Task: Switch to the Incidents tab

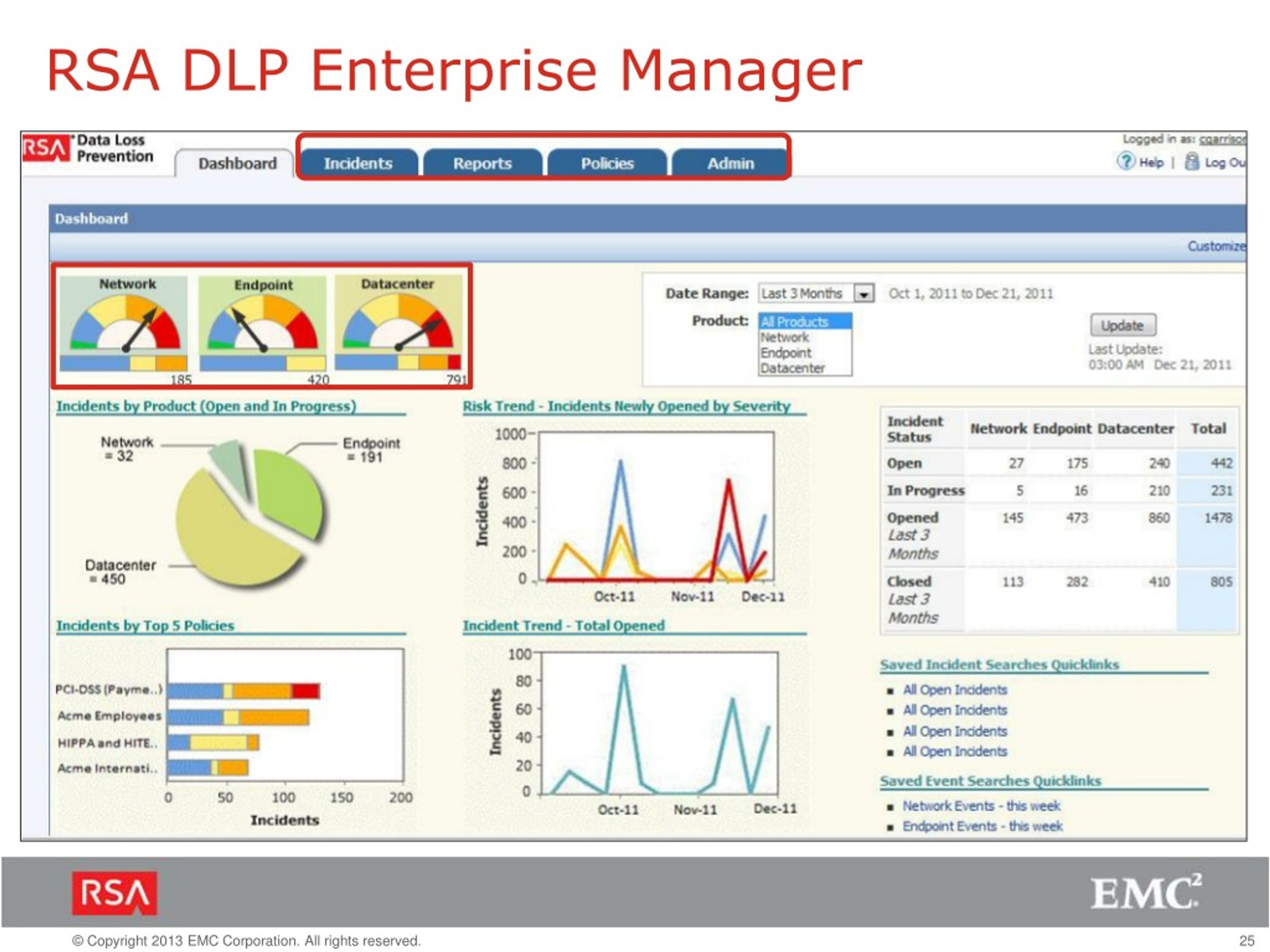Action: click(358, 164)
